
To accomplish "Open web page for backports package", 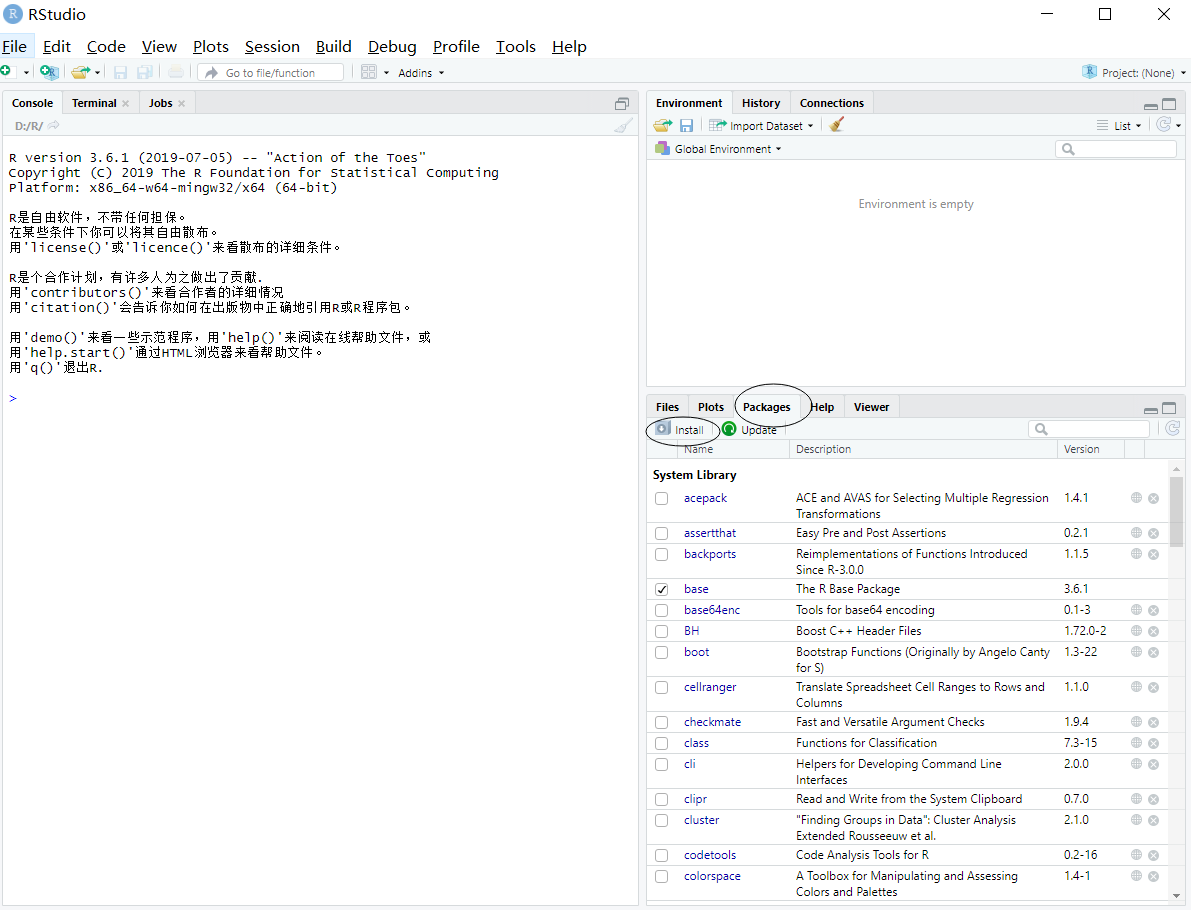I will 1136,554.
